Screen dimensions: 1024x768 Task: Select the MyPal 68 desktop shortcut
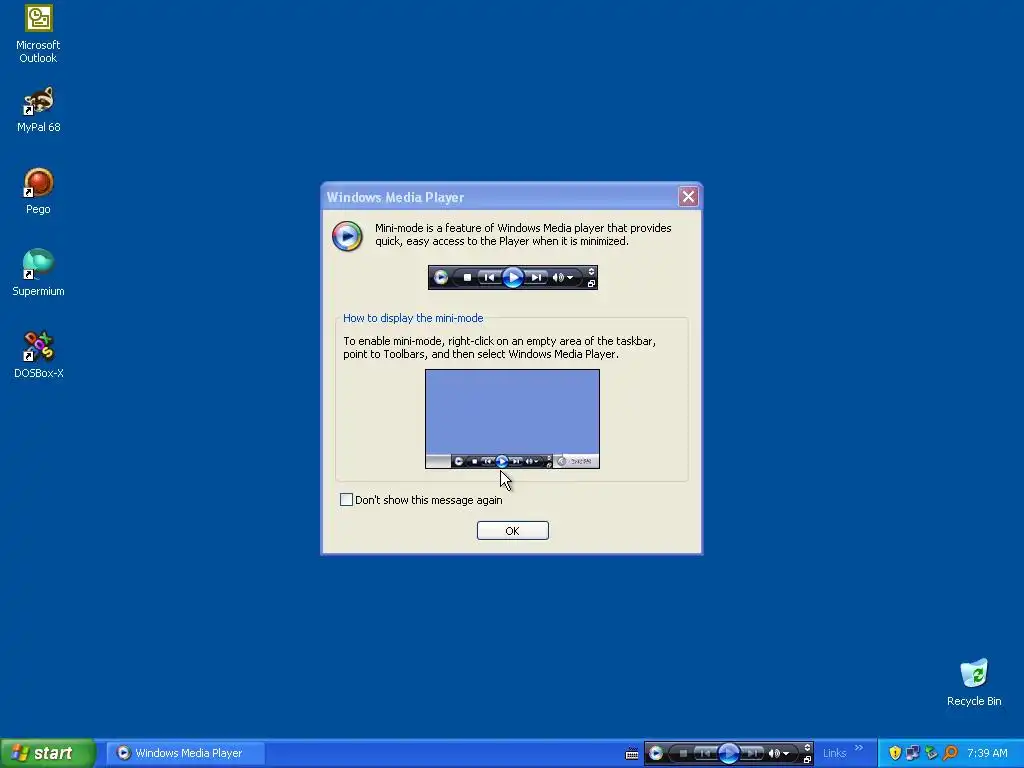coord(38,109)
